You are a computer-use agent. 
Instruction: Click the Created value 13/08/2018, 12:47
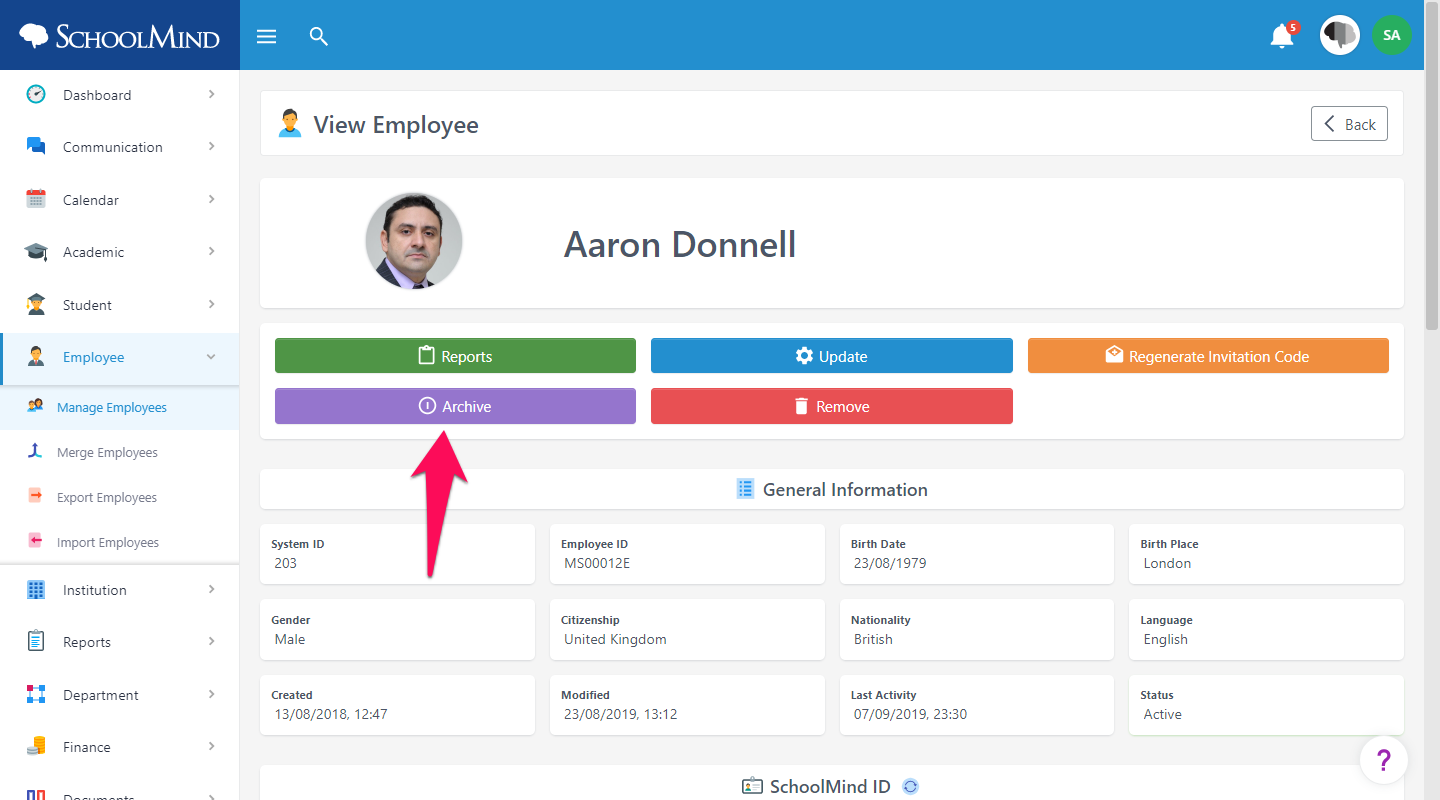pyautogui.click(x=331, y=714)
